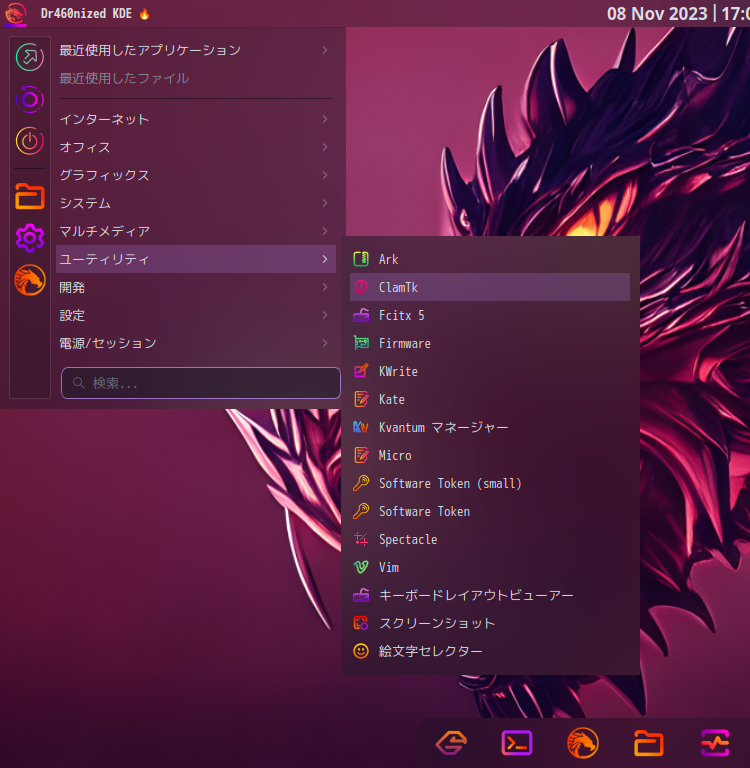The width and height of the screenshot is (750, 768).
Task: Click the Software Token (small) key icon
Action: (x=361, y=483)
